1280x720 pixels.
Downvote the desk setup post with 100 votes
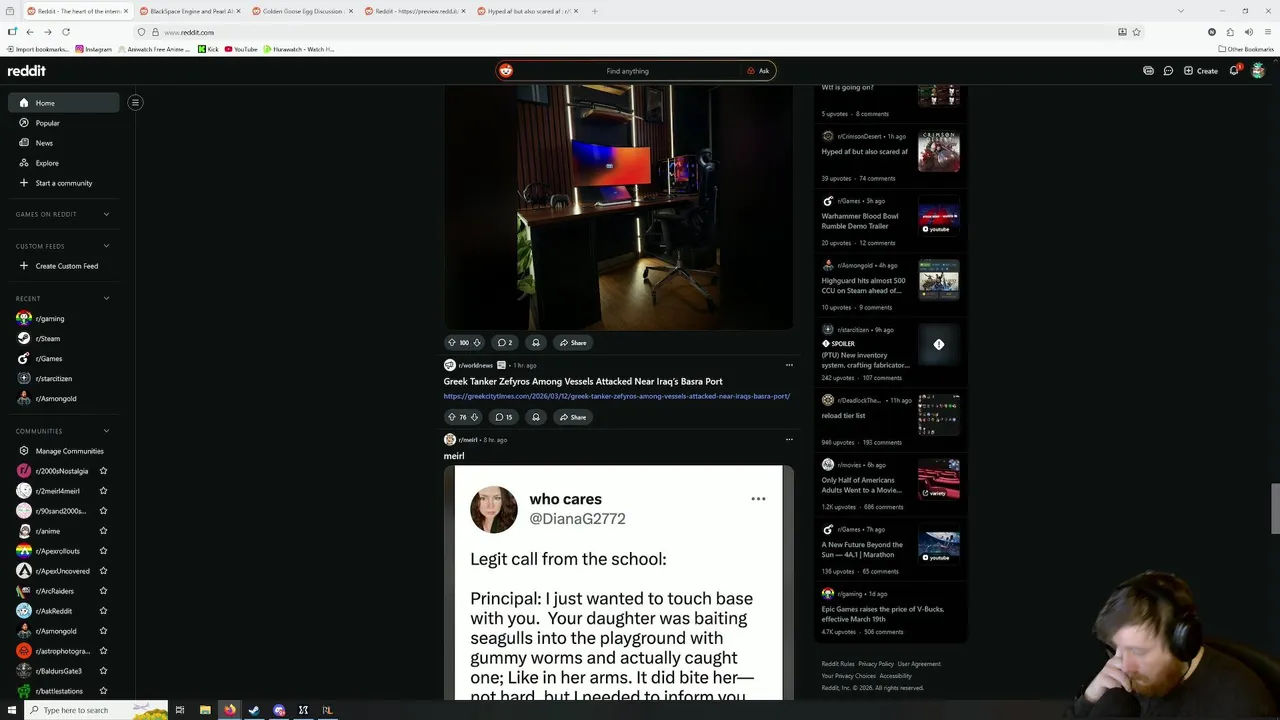(x=477, y=342)
